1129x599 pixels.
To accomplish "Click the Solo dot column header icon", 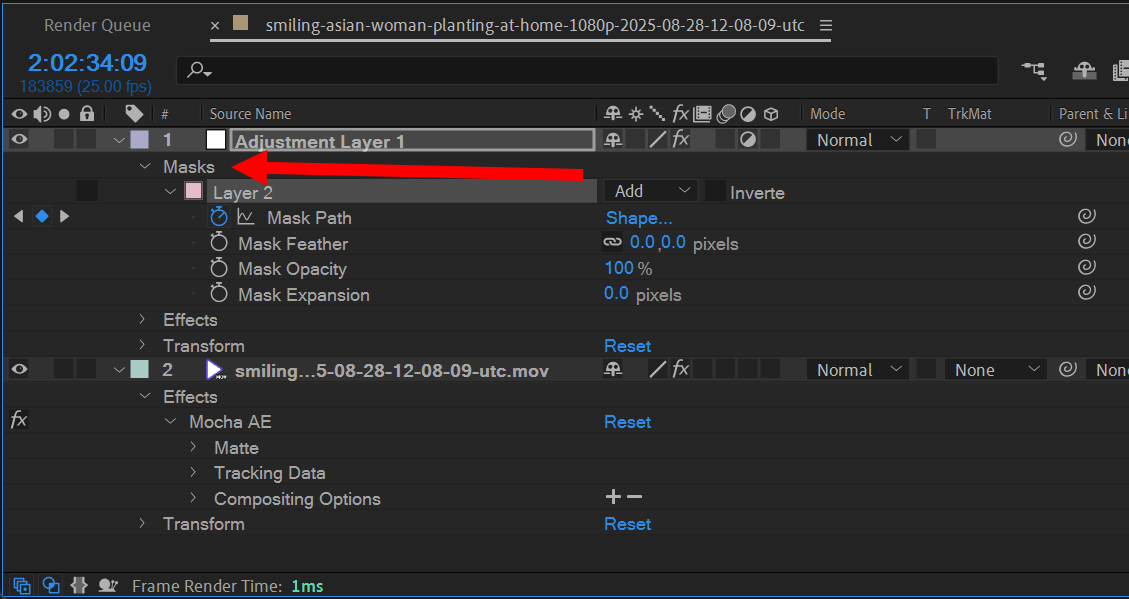I will [65, 114].
